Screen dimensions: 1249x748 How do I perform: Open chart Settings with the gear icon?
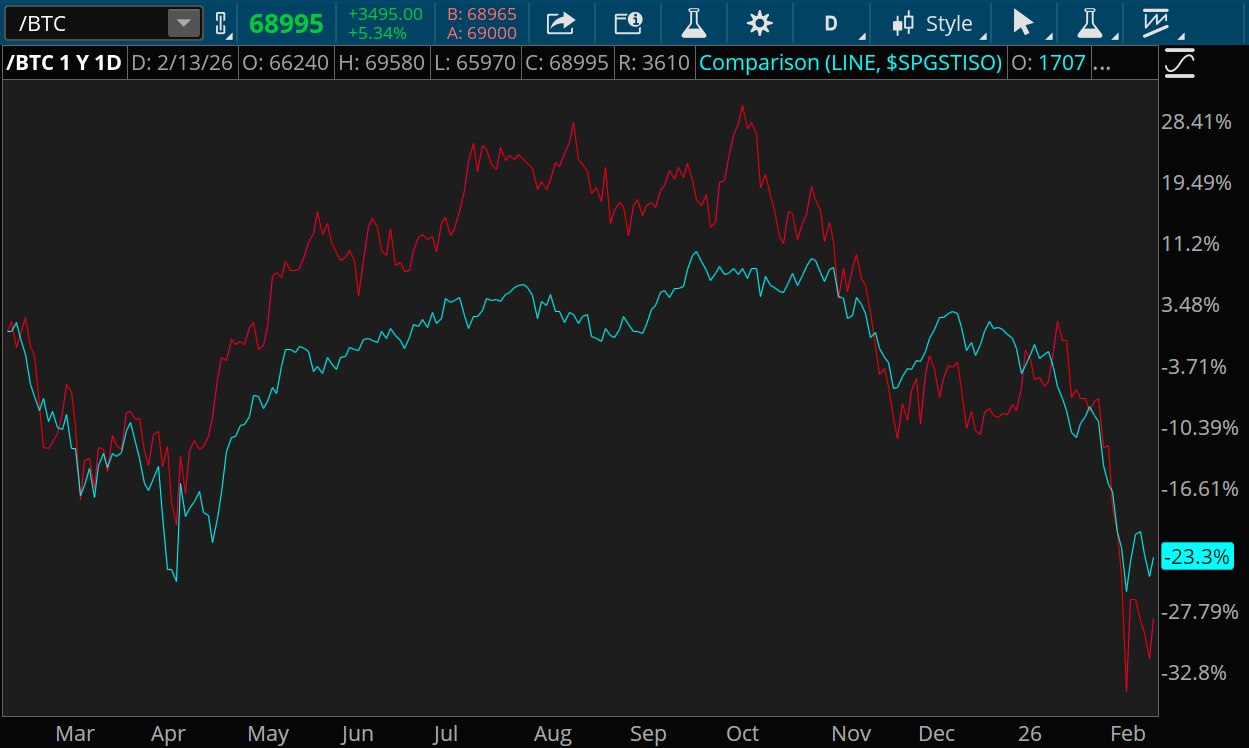click(759, 22)
